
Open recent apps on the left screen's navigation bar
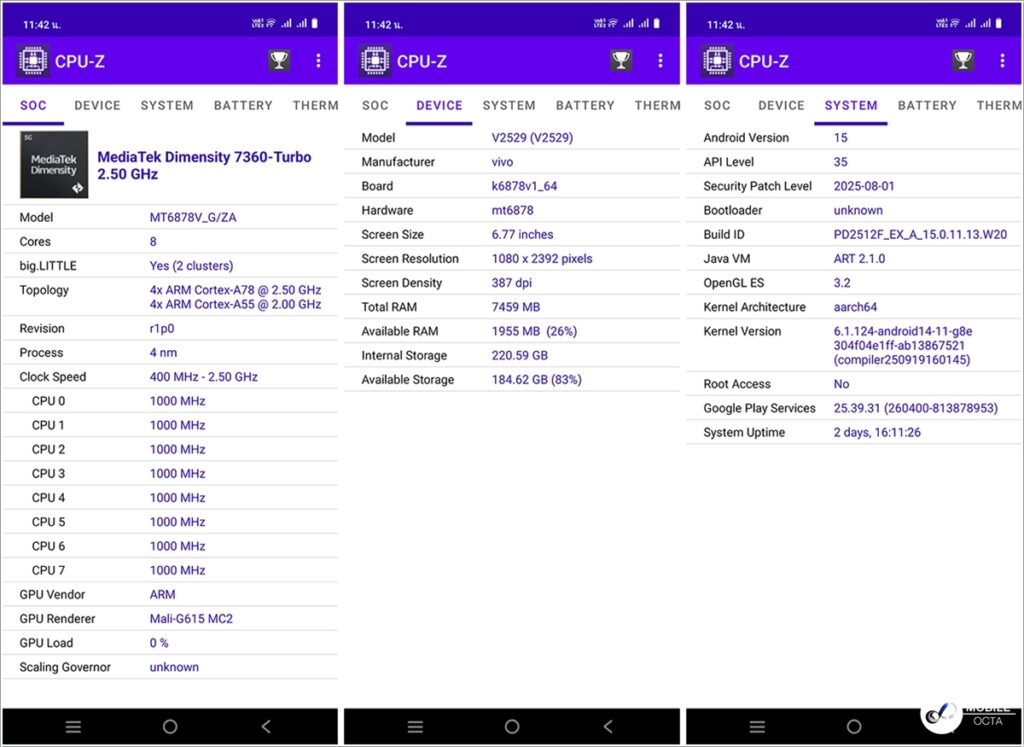coord(73,727)
